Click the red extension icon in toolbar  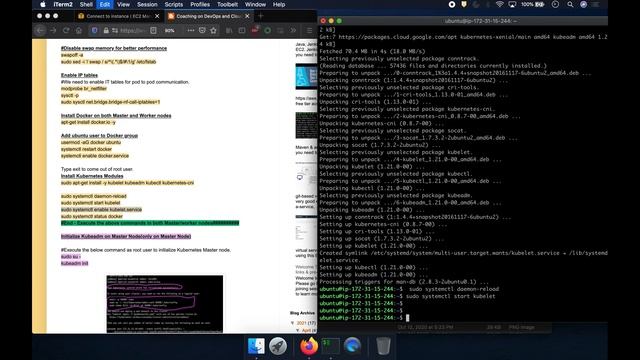(255, 30)
